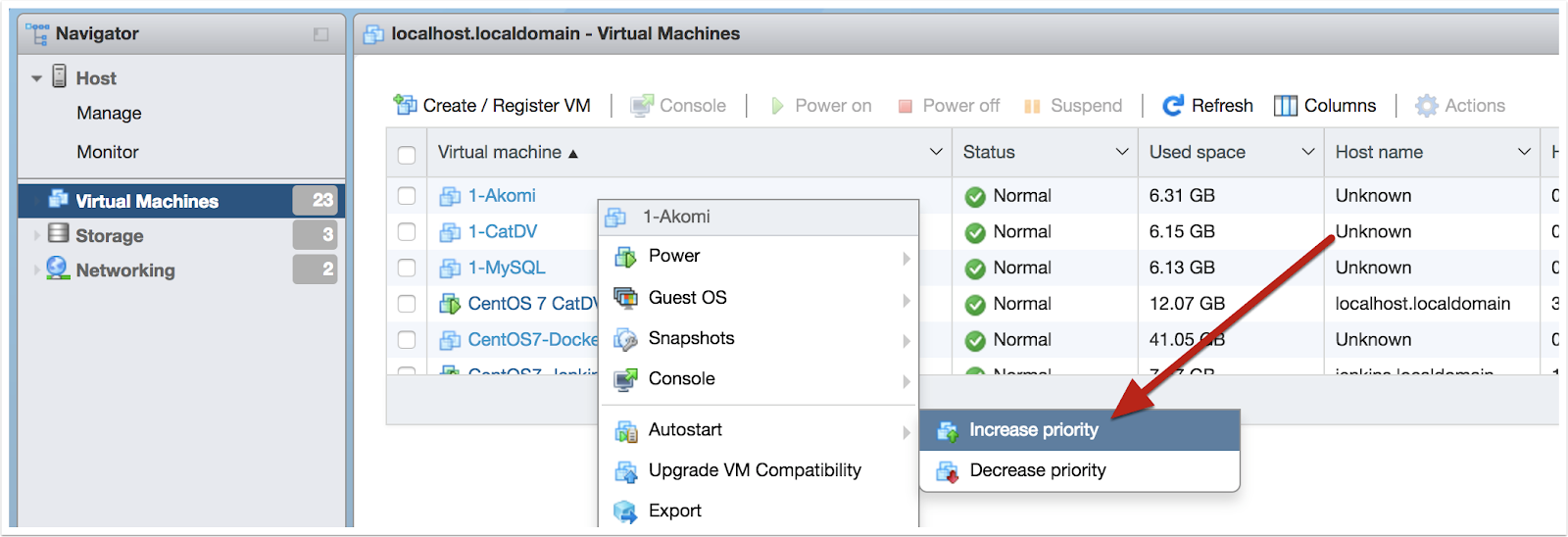Click the Networking globe icon

(58, 268)
